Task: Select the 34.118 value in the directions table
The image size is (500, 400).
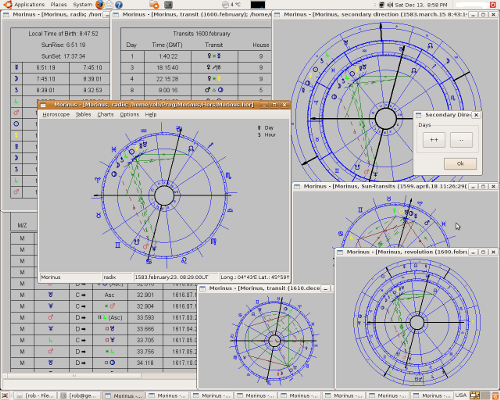Action: [145, 363]
